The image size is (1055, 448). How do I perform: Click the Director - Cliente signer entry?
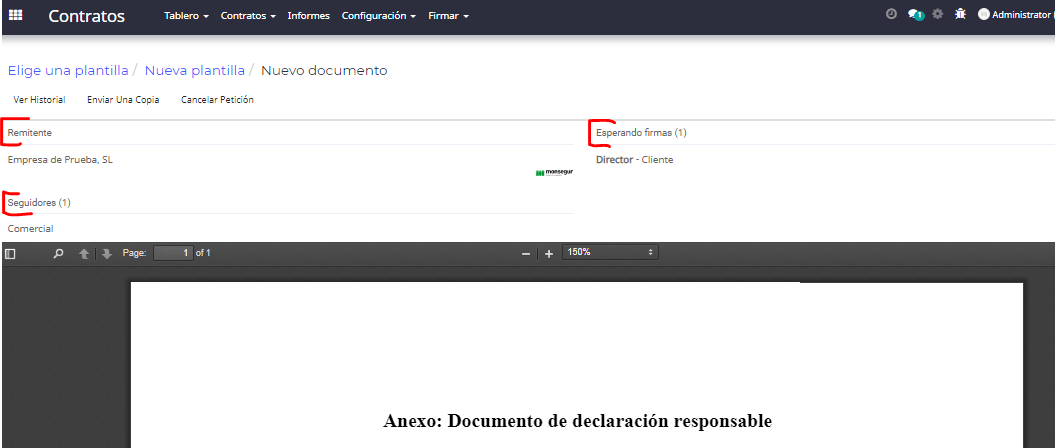coord(634,160)
